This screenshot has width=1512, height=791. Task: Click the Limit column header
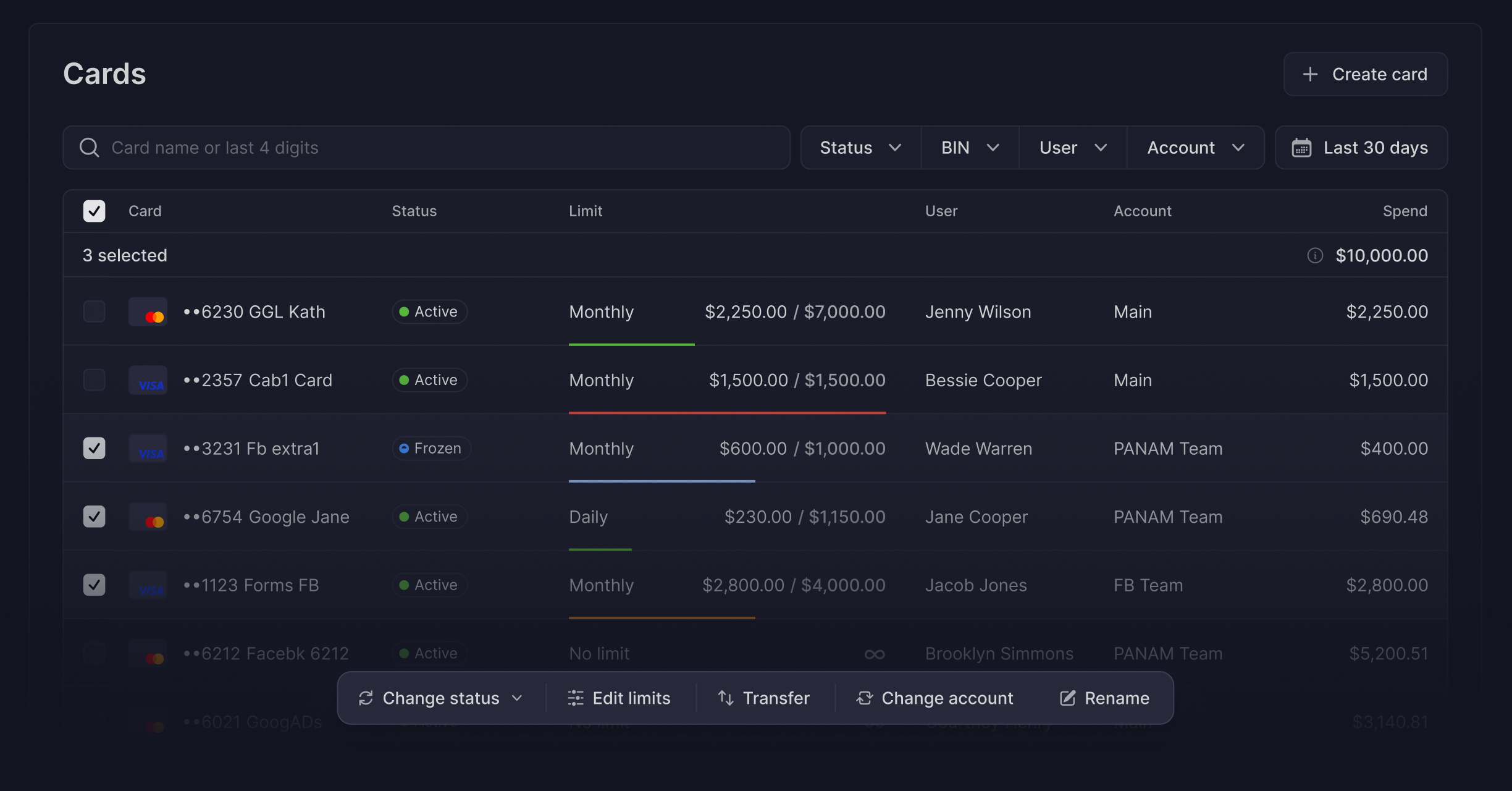[585, 211]
